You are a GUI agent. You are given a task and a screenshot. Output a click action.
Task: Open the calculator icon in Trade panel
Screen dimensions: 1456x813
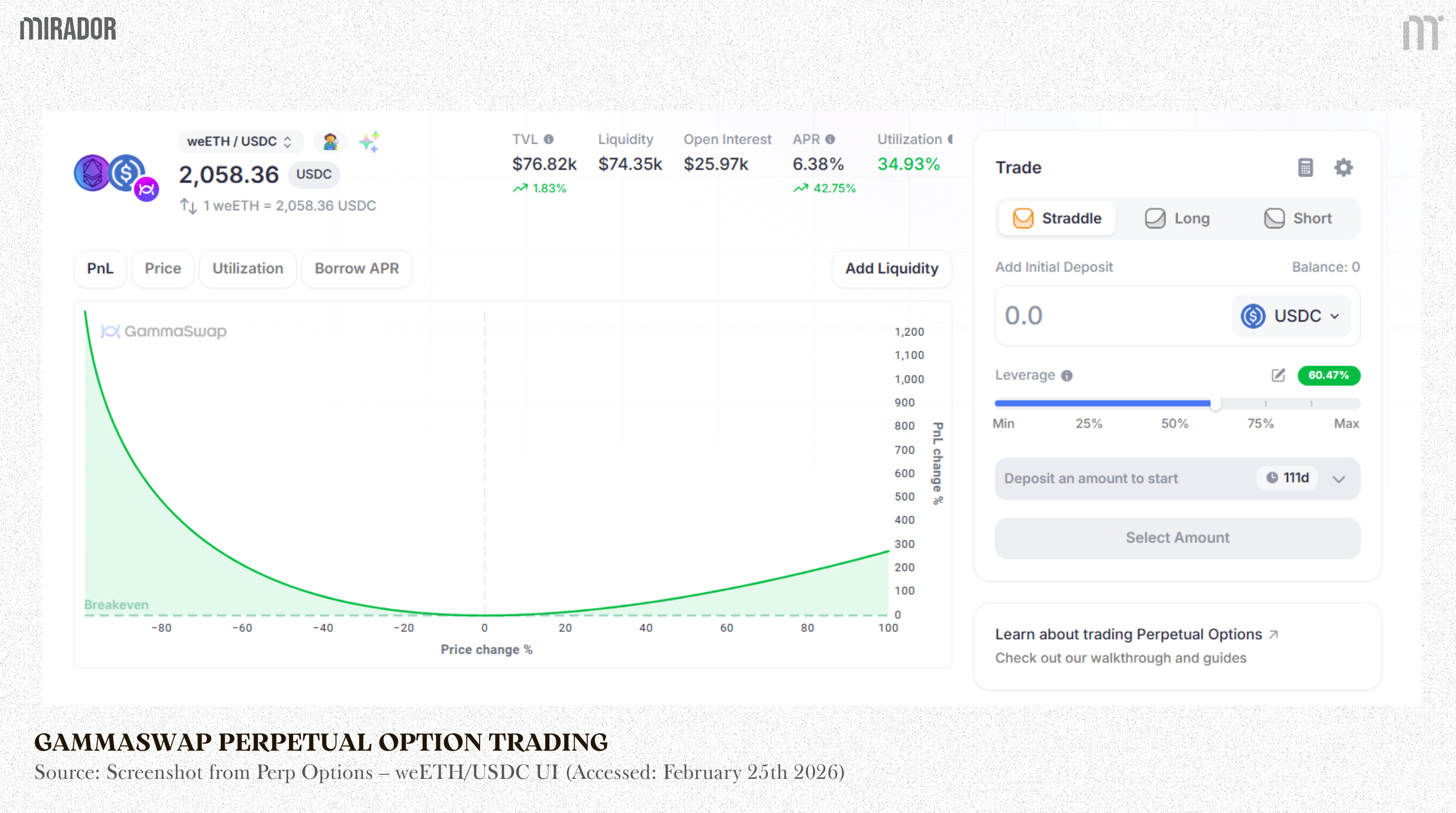tap(1305, 168)
